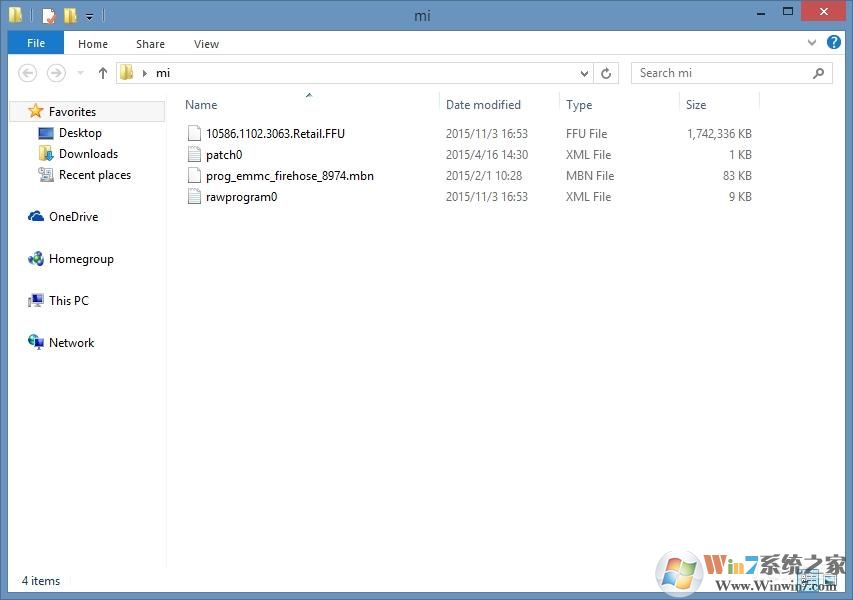Click the Downloads folder icon
The width and height of the screenshot is (853, 600).
pos(46,153)
